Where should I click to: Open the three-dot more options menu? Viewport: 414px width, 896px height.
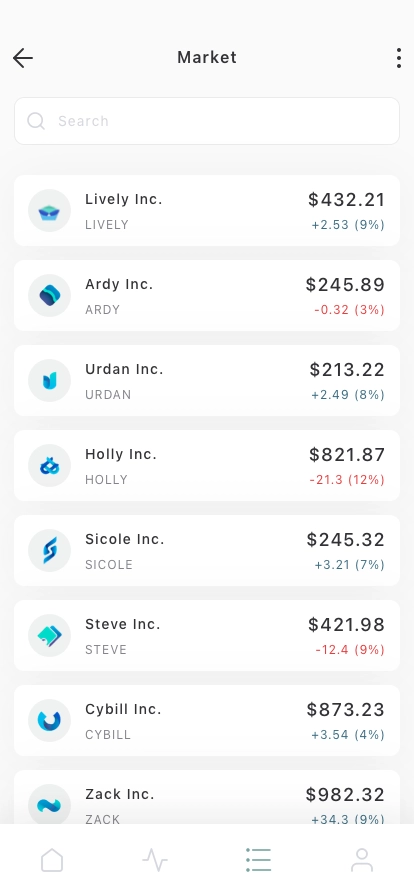point(399,58)
